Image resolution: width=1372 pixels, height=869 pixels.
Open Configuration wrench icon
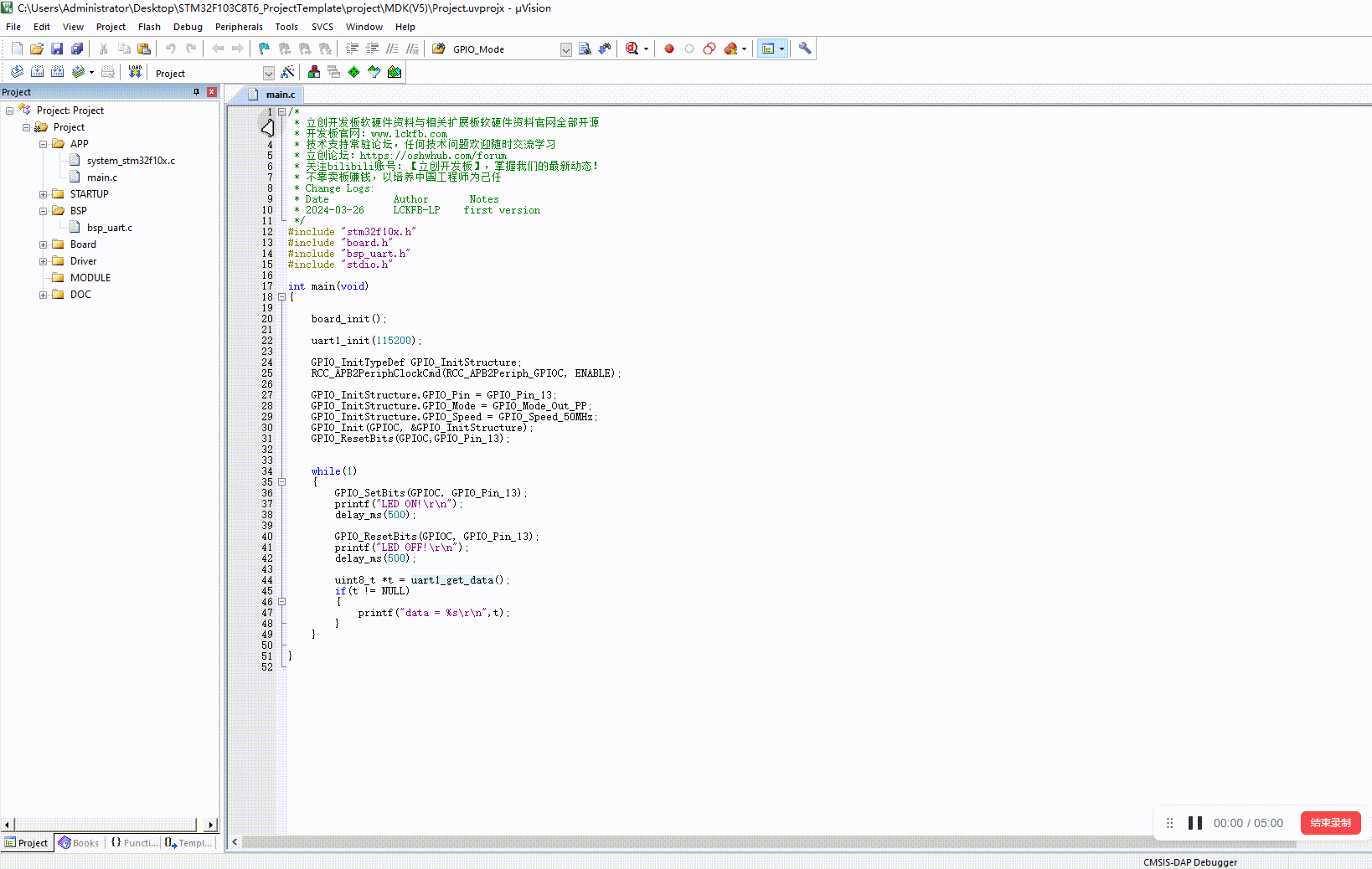point(805,49)
